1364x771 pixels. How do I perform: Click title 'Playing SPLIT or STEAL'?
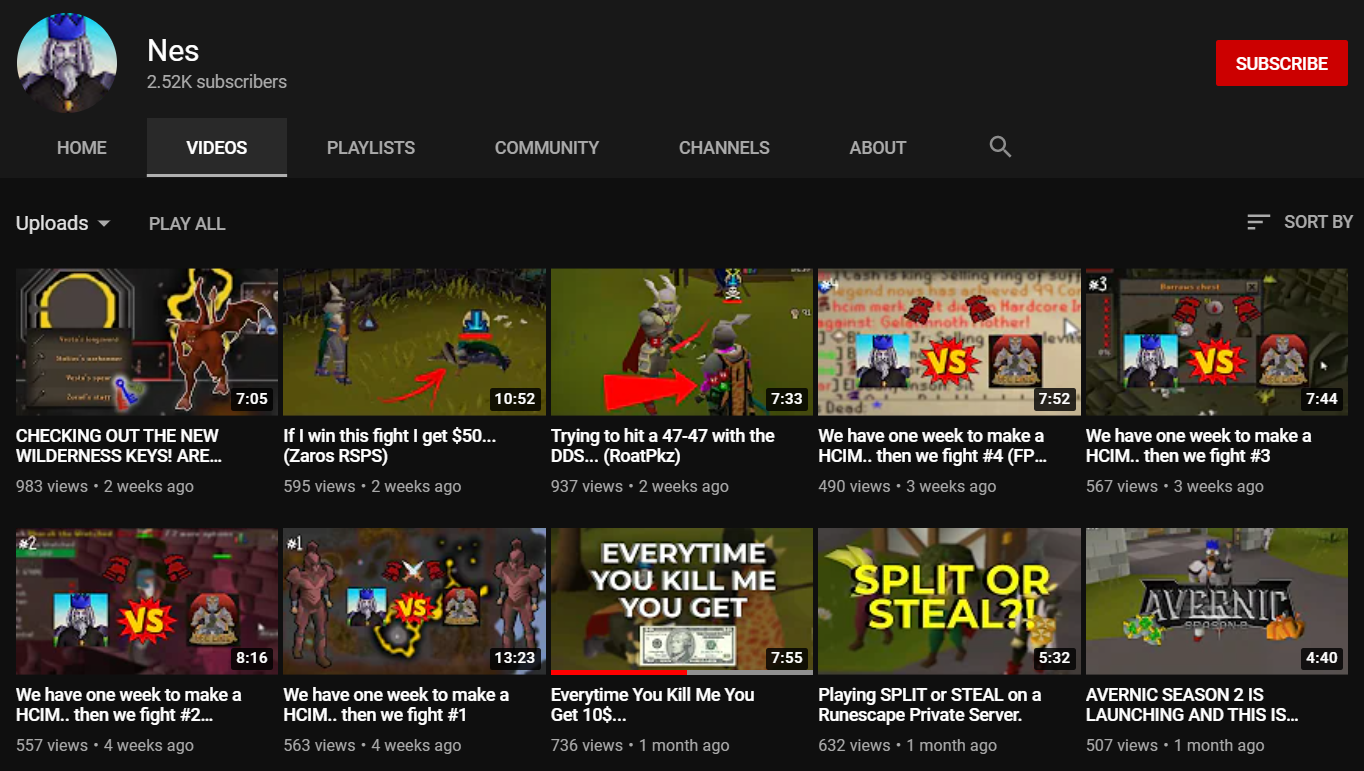click(x=930, y=705)
